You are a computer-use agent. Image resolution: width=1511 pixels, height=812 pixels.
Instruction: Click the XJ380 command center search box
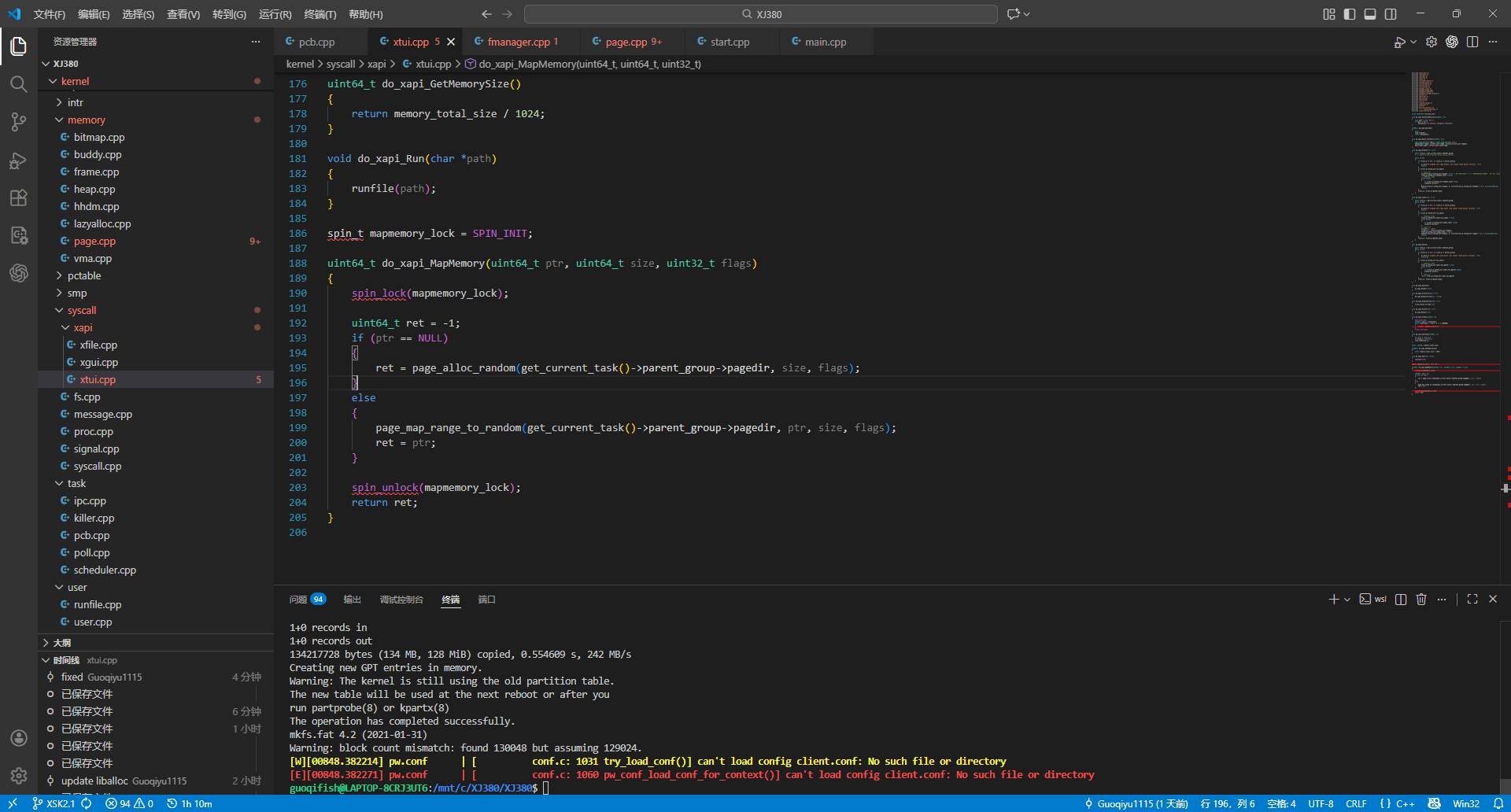tap(760, 14)
